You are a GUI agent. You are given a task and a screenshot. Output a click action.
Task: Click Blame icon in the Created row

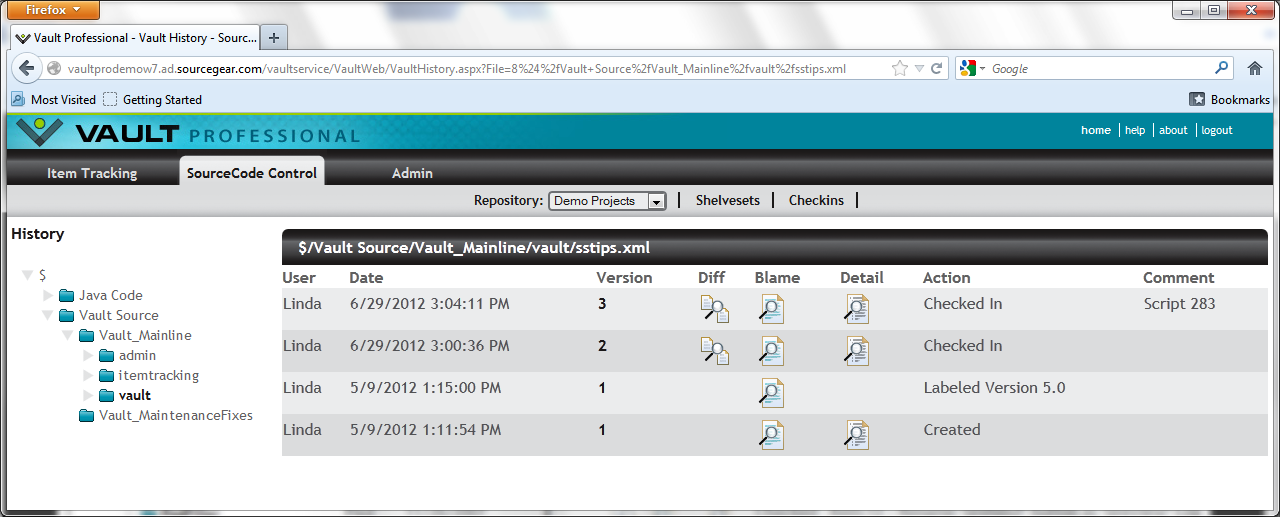770,435
